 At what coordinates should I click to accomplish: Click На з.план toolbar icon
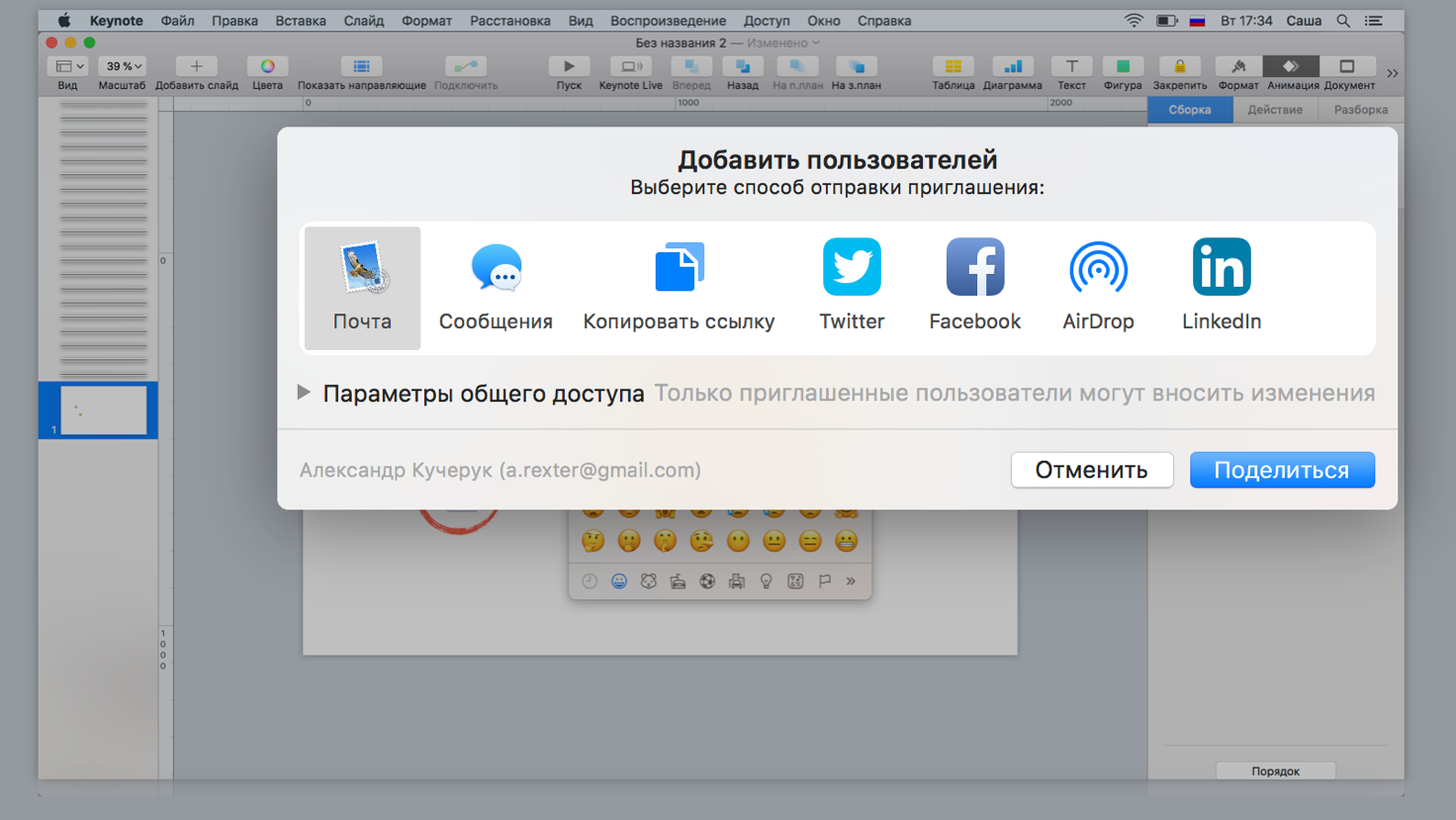(857, 66)
